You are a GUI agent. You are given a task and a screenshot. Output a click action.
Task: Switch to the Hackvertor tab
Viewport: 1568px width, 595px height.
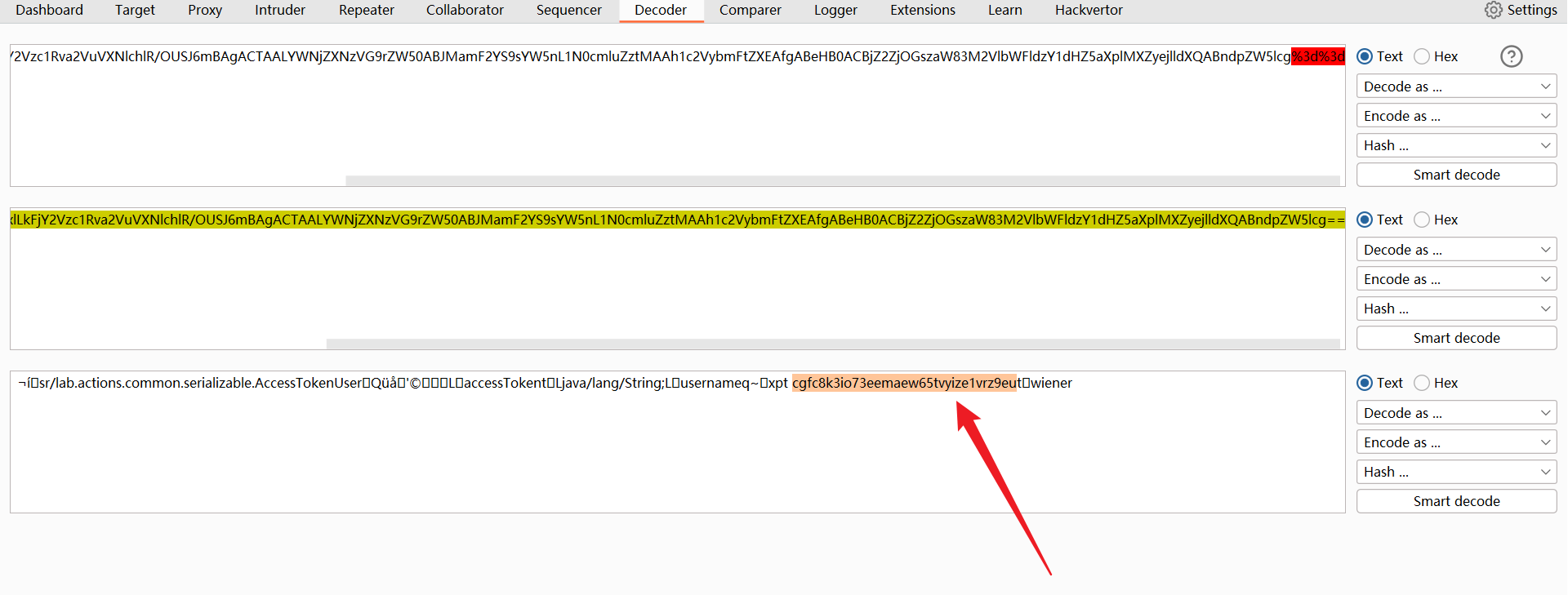(1089, 10)
